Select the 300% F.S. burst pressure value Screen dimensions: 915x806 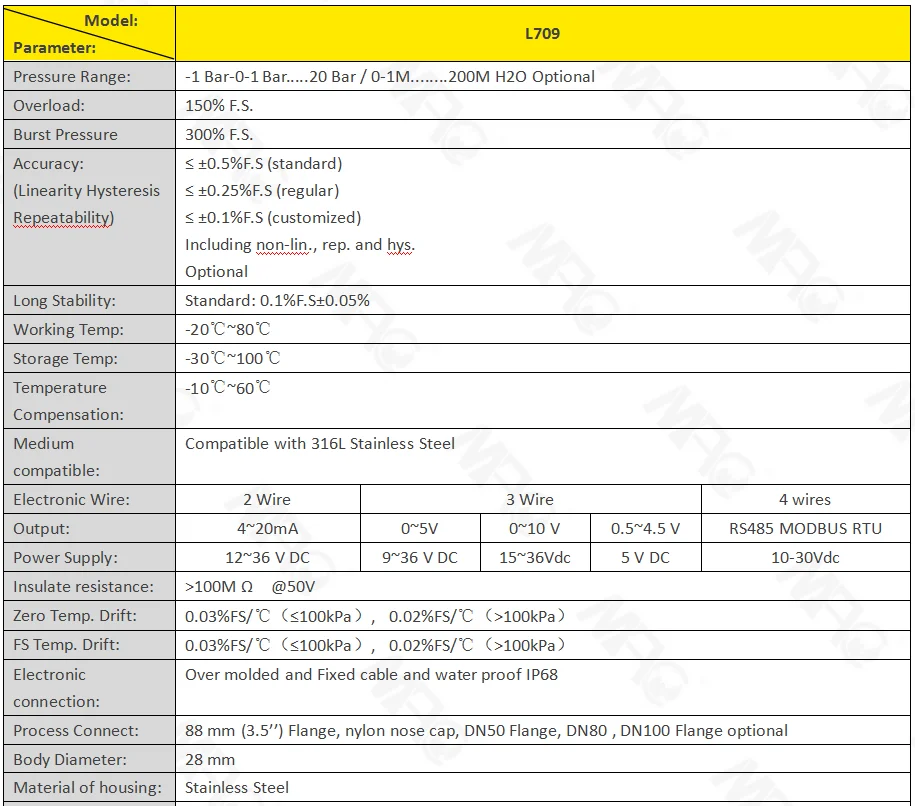pyautogui.click(x=219, y=135)
